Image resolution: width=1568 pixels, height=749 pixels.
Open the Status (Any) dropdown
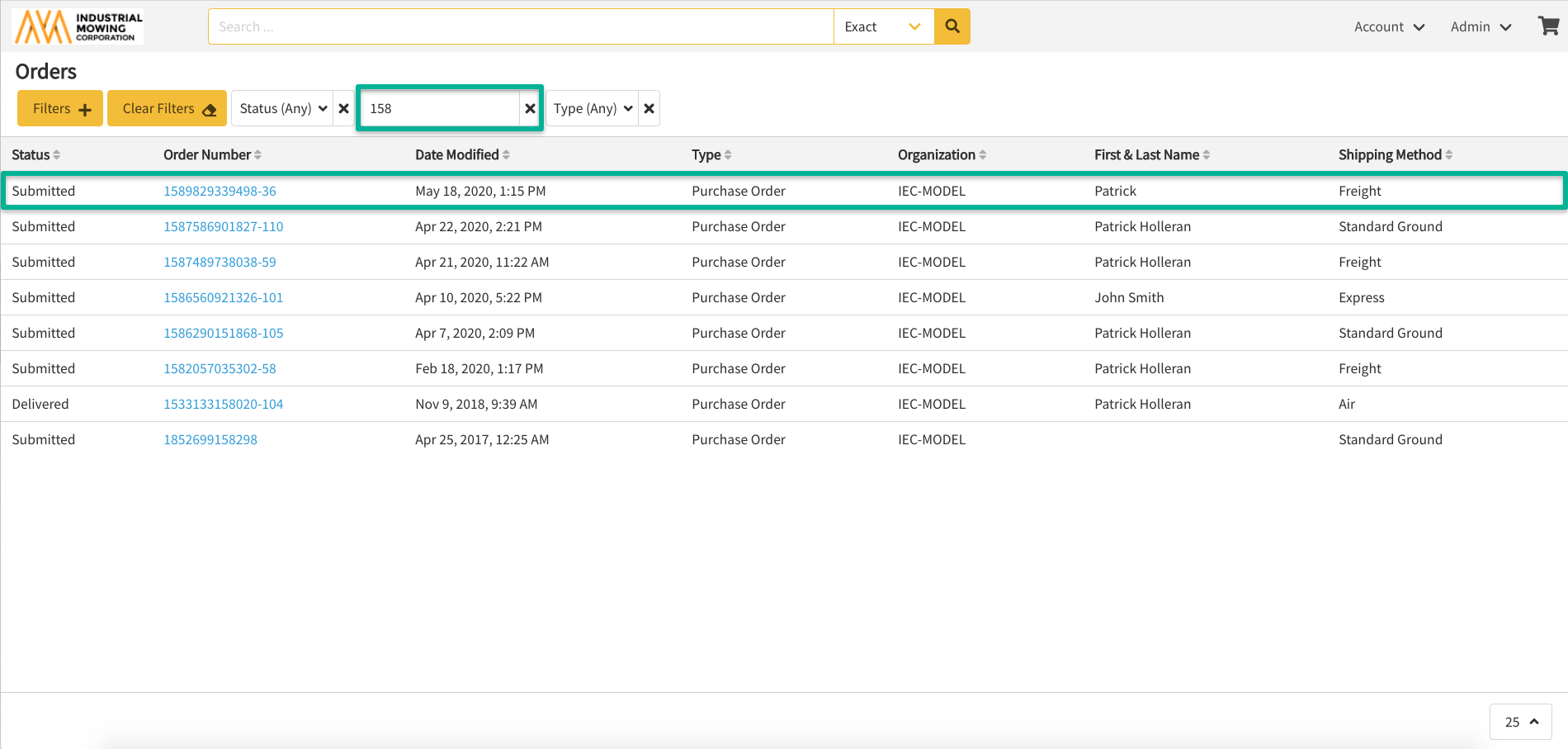click(x=282, y=108)
